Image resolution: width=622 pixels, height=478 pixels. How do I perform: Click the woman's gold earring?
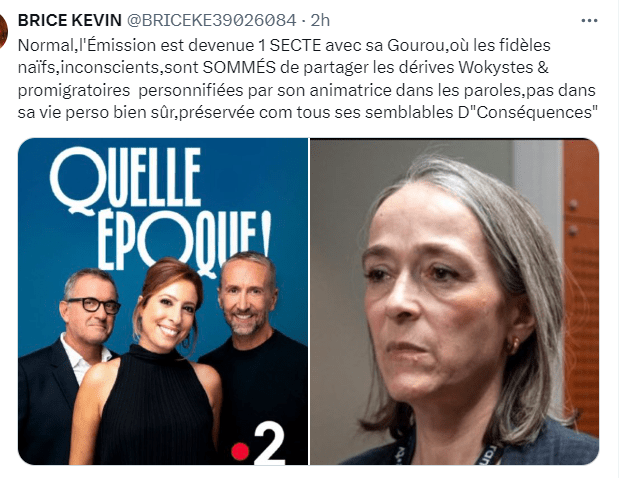514,344
